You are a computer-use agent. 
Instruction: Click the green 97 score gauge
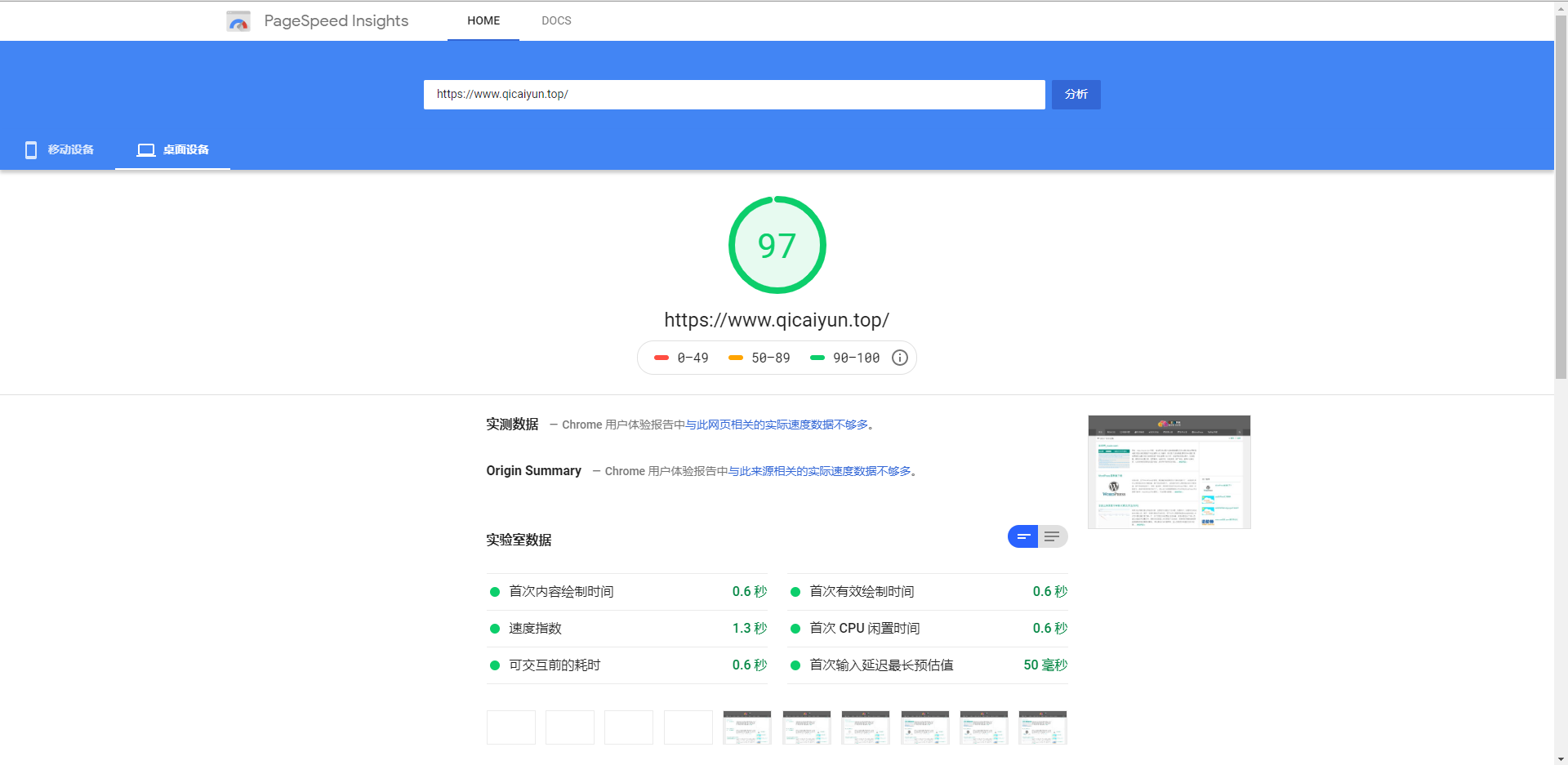[x=777, y=245]
